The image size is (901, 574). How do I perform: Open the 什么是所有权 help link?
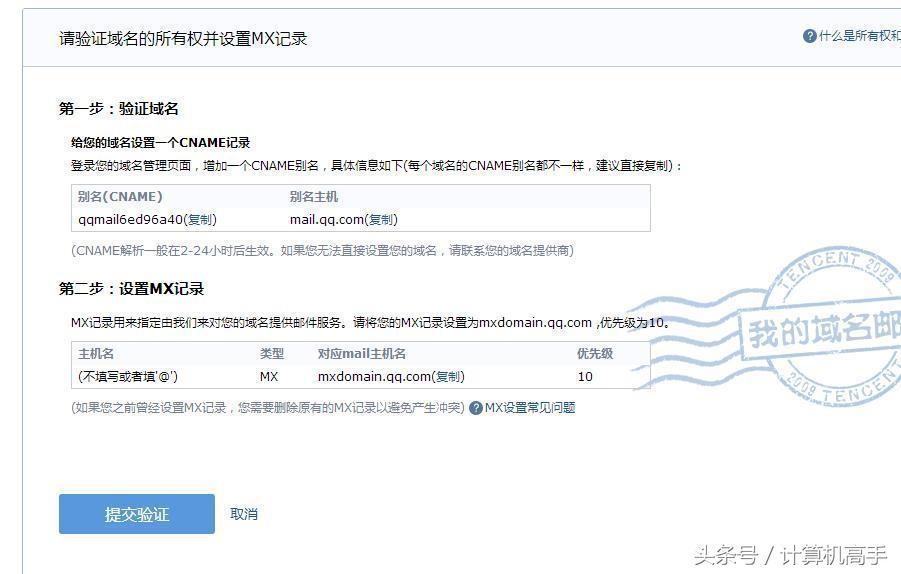(860, 36)
